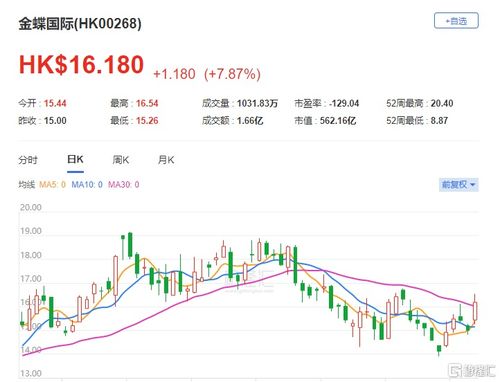The width and height of the screenshot is (500, 382).
Task: Click the 20.00 y-axis price label
Action: coord(31,207)
